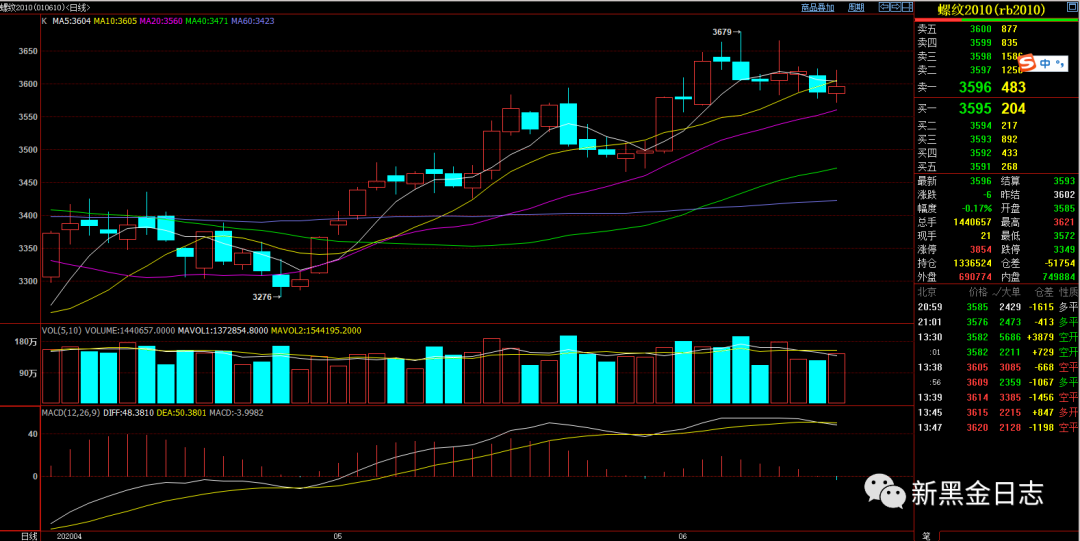
Task: Select the 笔 tab under trade list
Action: pyautogui.click(x=926, y=535)
